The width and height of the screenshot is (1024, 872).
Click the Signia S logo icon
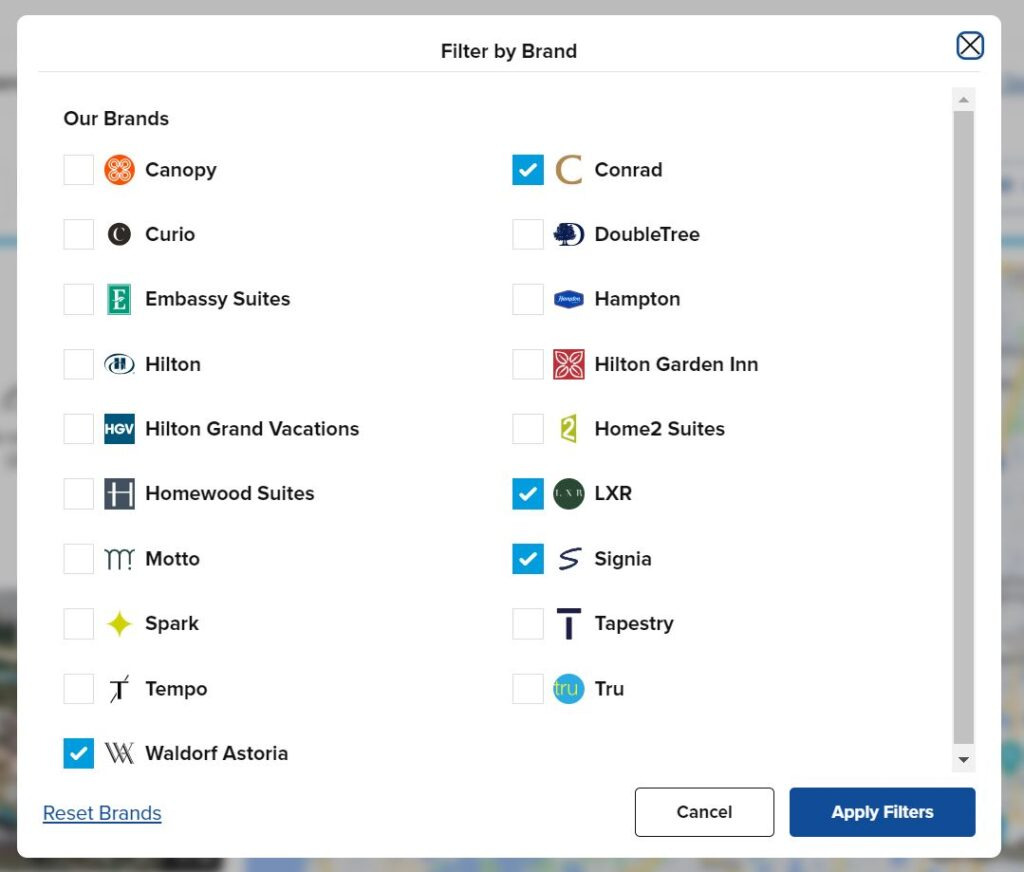click(569, 559)
